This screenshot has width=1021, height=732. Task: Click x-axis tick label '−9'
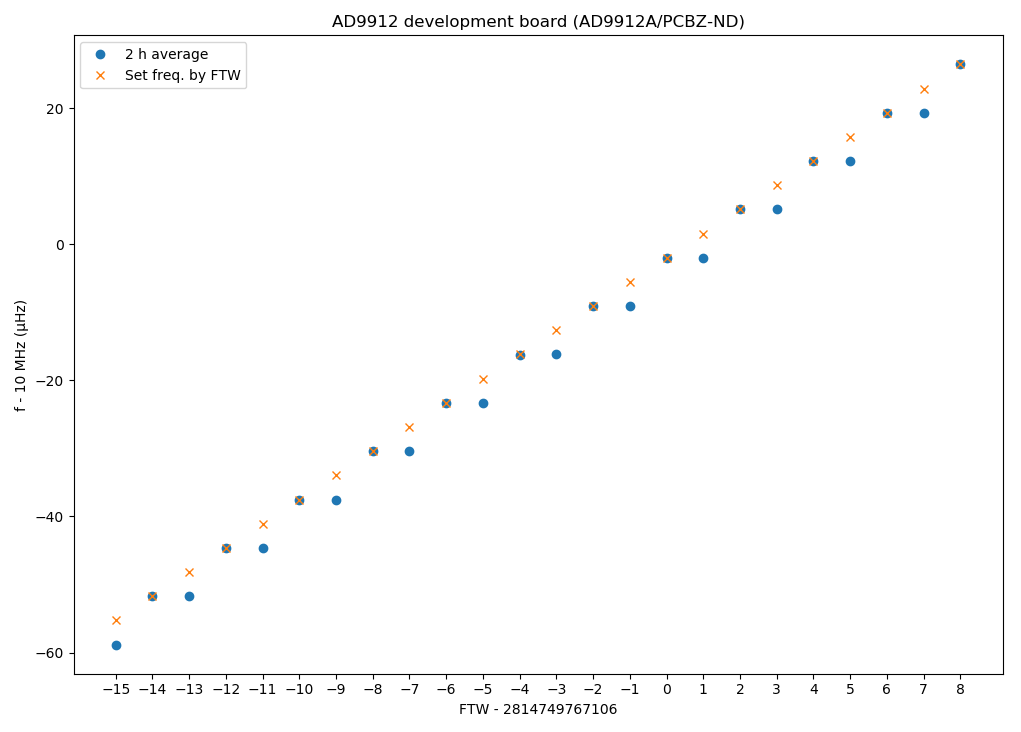pos(336,690)
